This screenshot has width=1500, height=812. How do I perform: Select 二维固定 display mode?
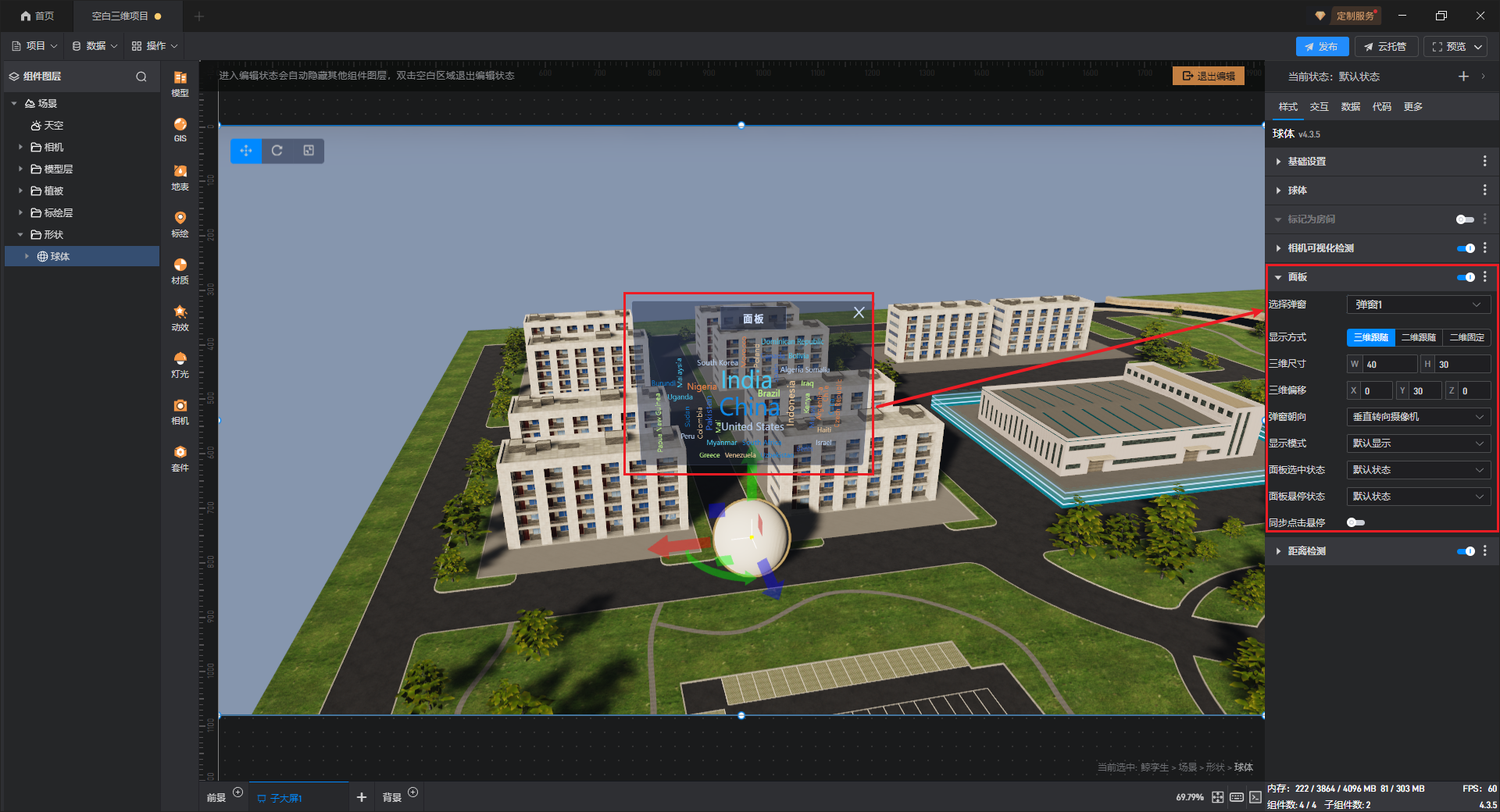[1466, 337]
